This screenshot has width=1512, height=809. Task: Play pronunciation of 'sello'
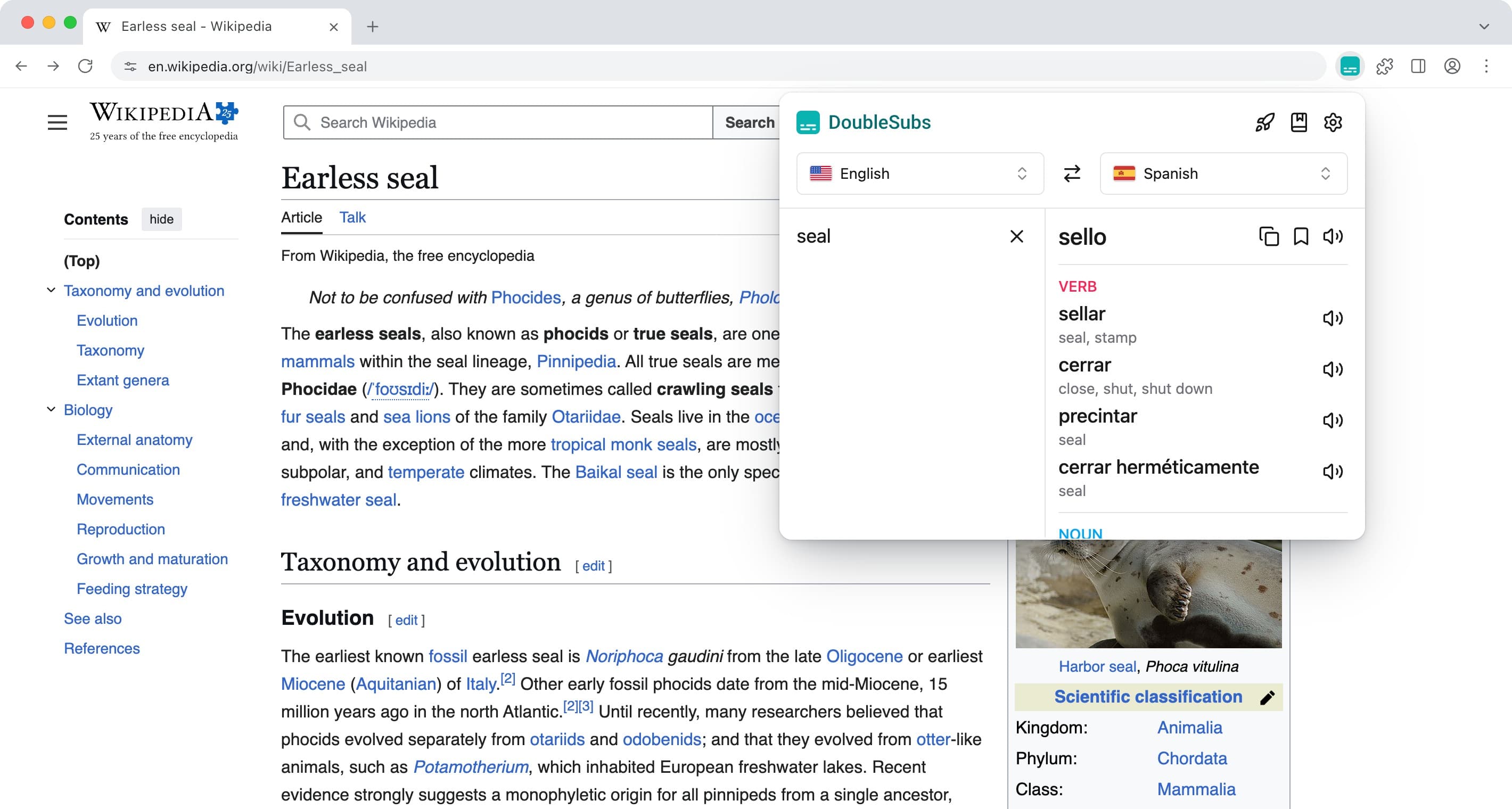tap(1333, 236)
